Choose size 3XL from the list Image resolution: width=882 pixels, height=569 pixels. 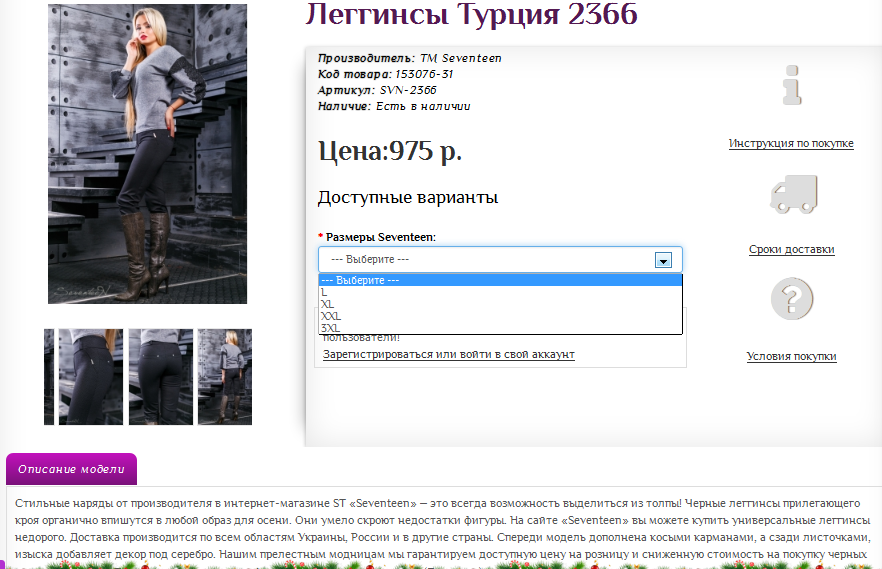point(500,328)
